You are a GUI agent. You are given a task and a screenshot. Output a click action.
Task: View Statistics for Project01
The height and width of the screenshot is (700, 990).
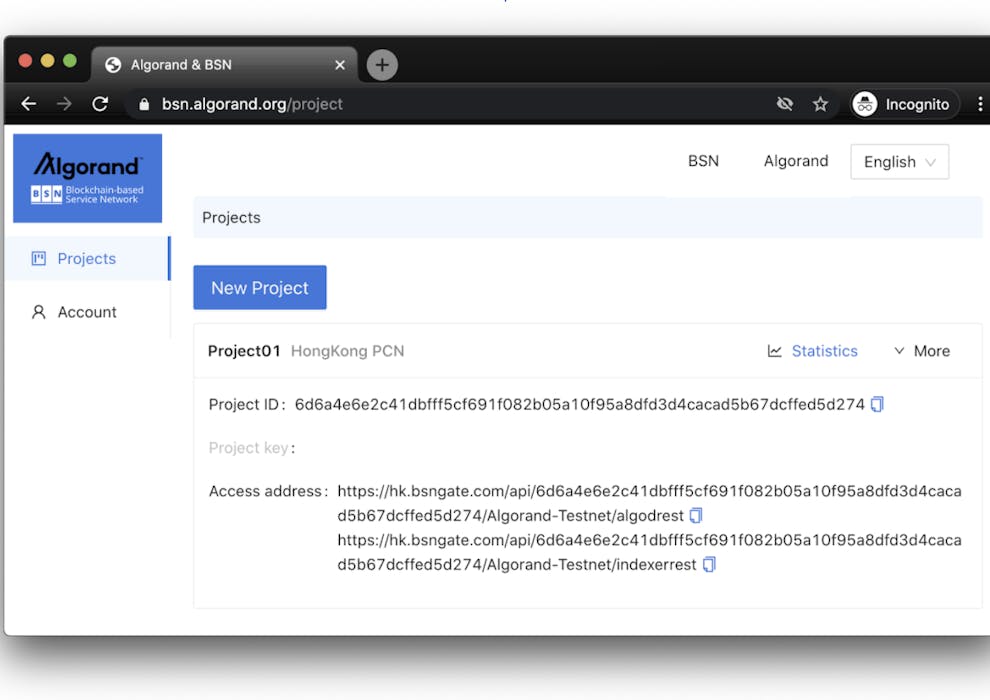click(x=825, y=351)
